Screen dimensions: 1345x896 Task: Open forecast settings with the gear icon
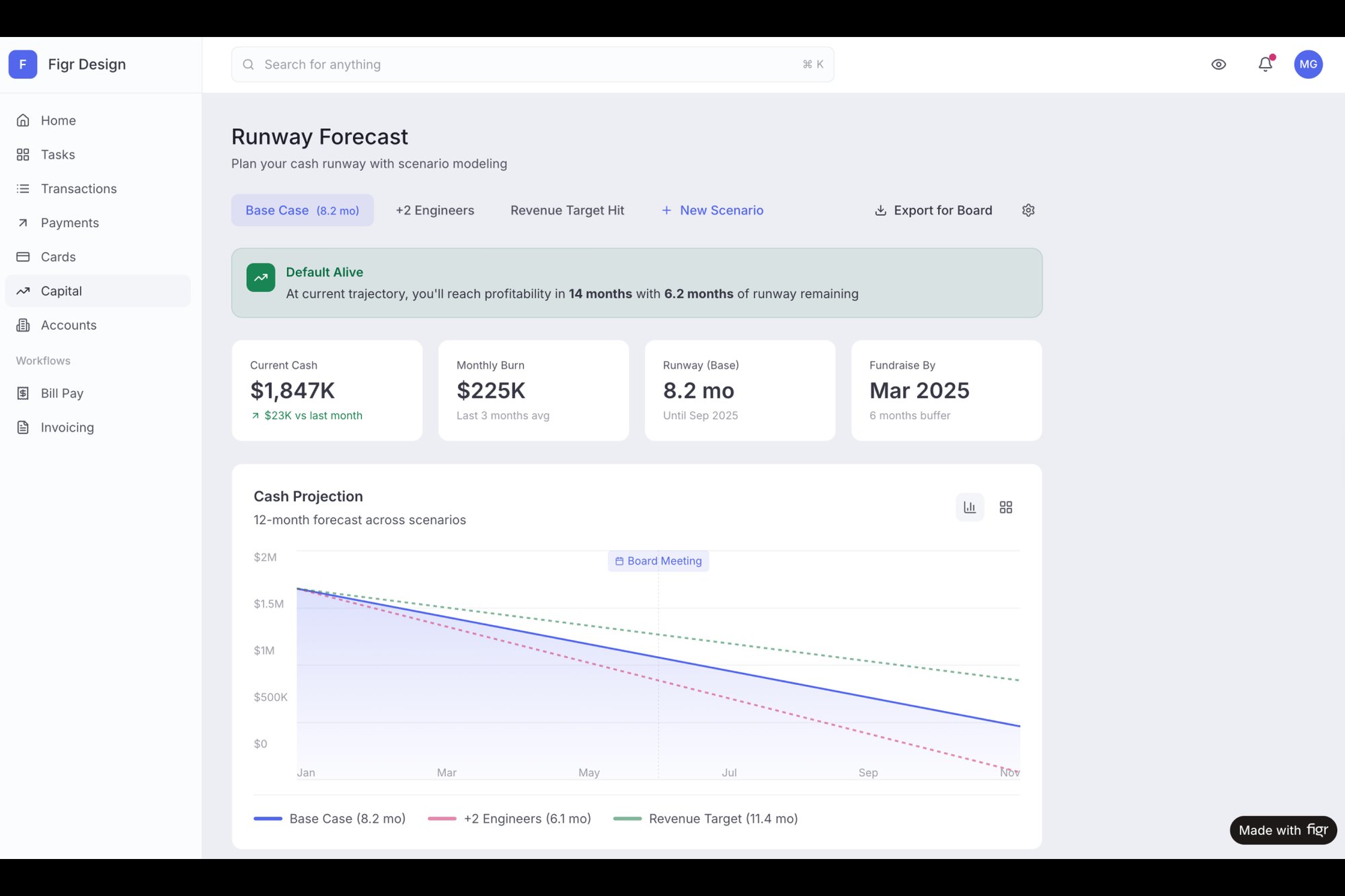click(x=1028, y=210)
